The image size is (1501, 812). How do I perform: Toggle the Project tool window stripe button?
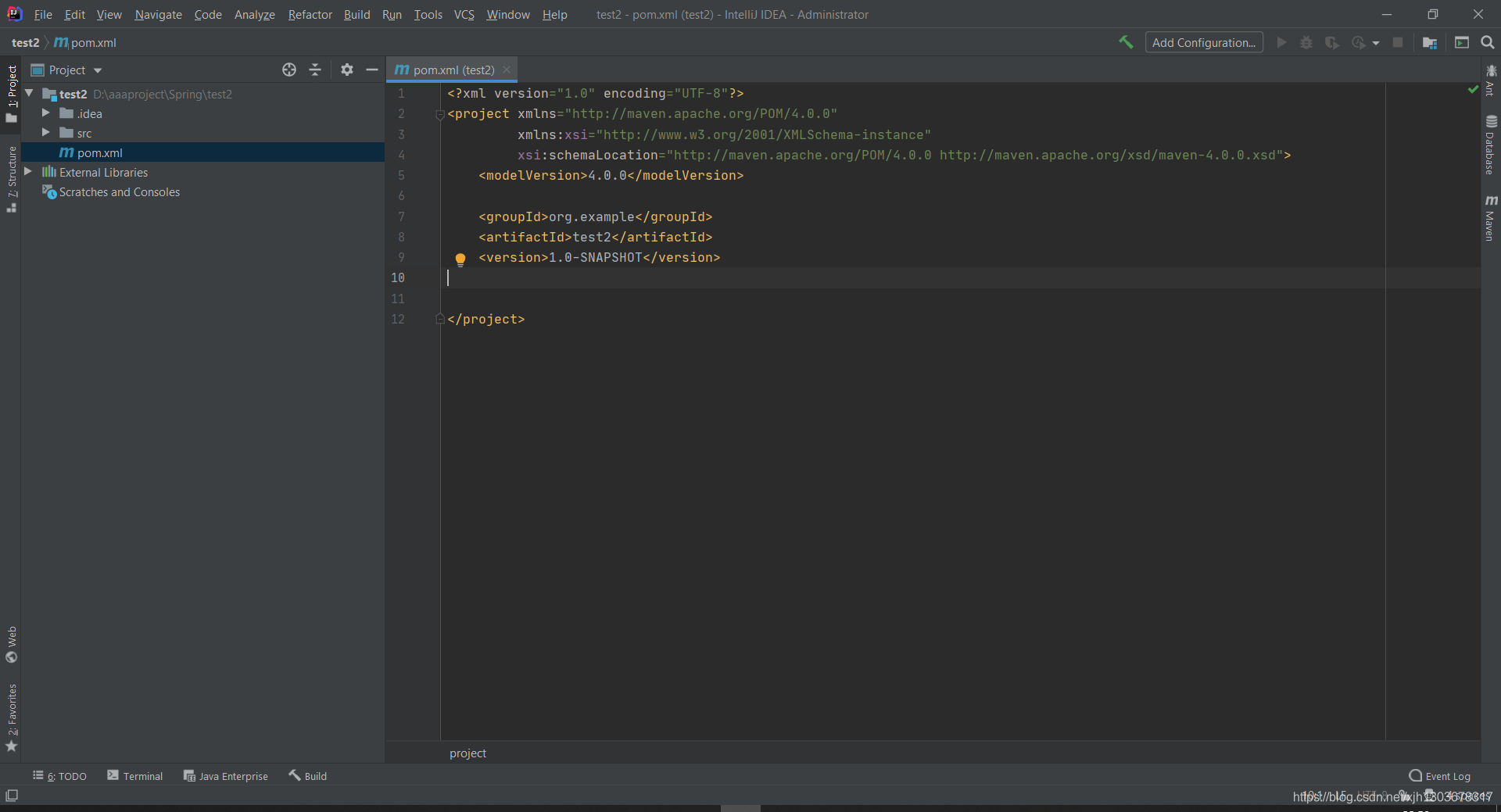pos(12,93)
